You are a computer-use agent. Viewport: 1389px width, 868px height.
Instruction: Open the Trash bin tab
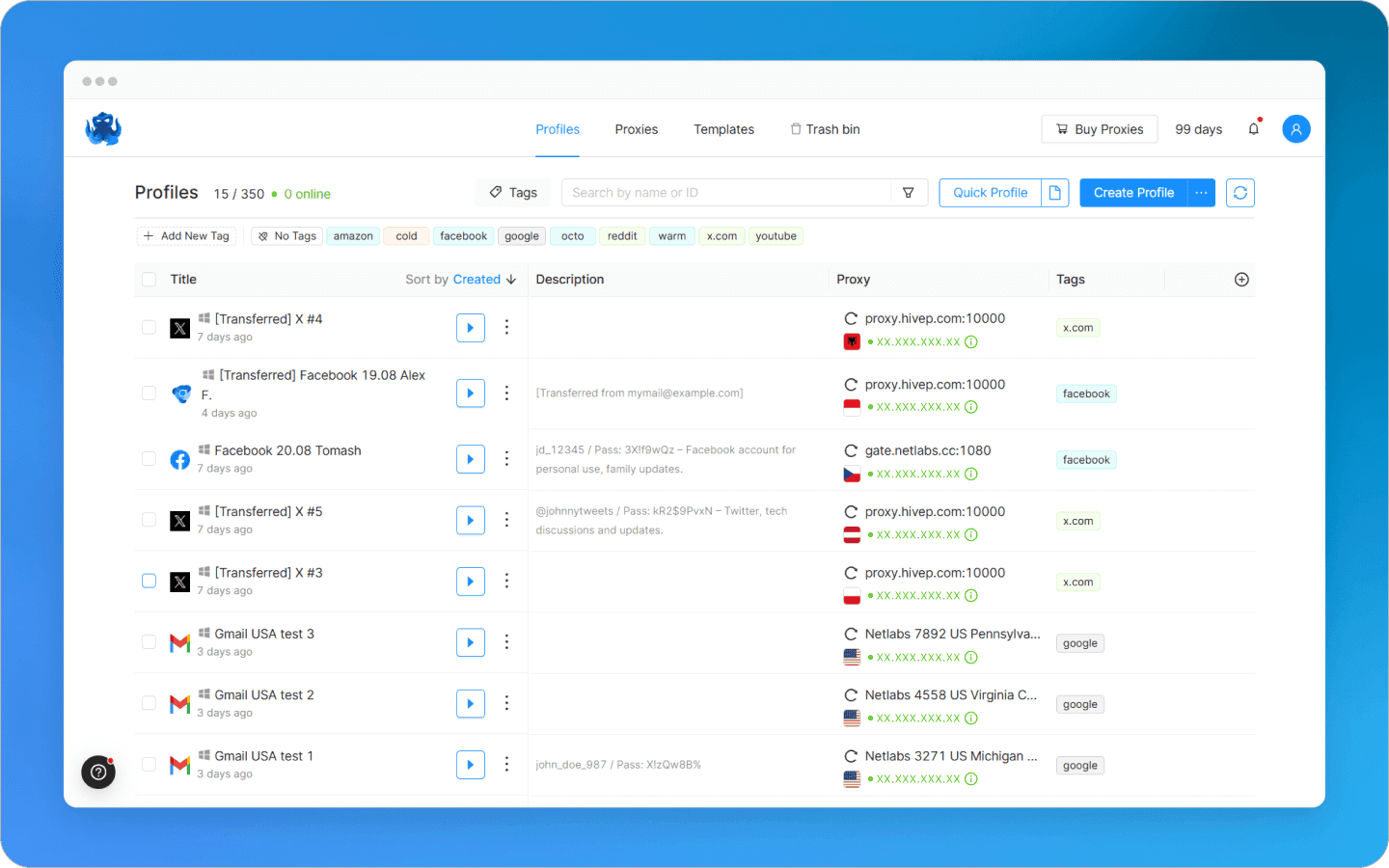(x=826, y=129)
